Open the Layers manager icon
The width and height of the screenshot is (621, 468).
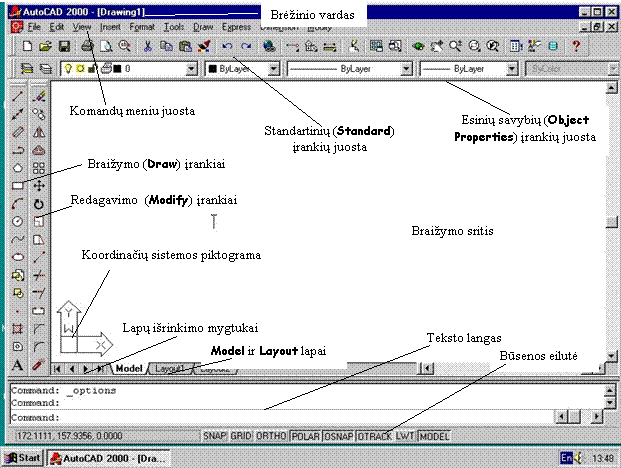tap(27, 69)
